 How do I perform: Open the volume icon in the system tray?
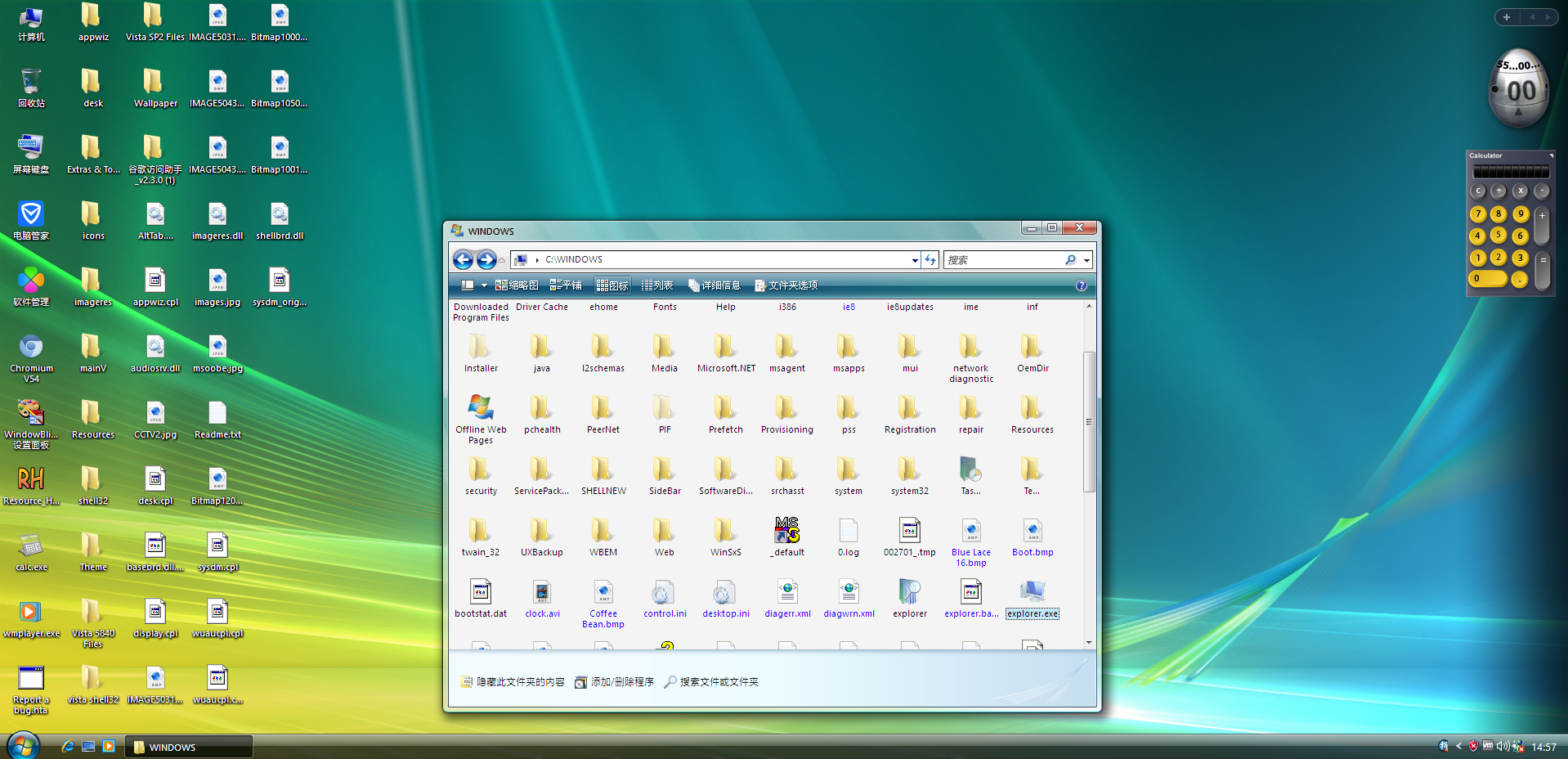[1503, 746]
